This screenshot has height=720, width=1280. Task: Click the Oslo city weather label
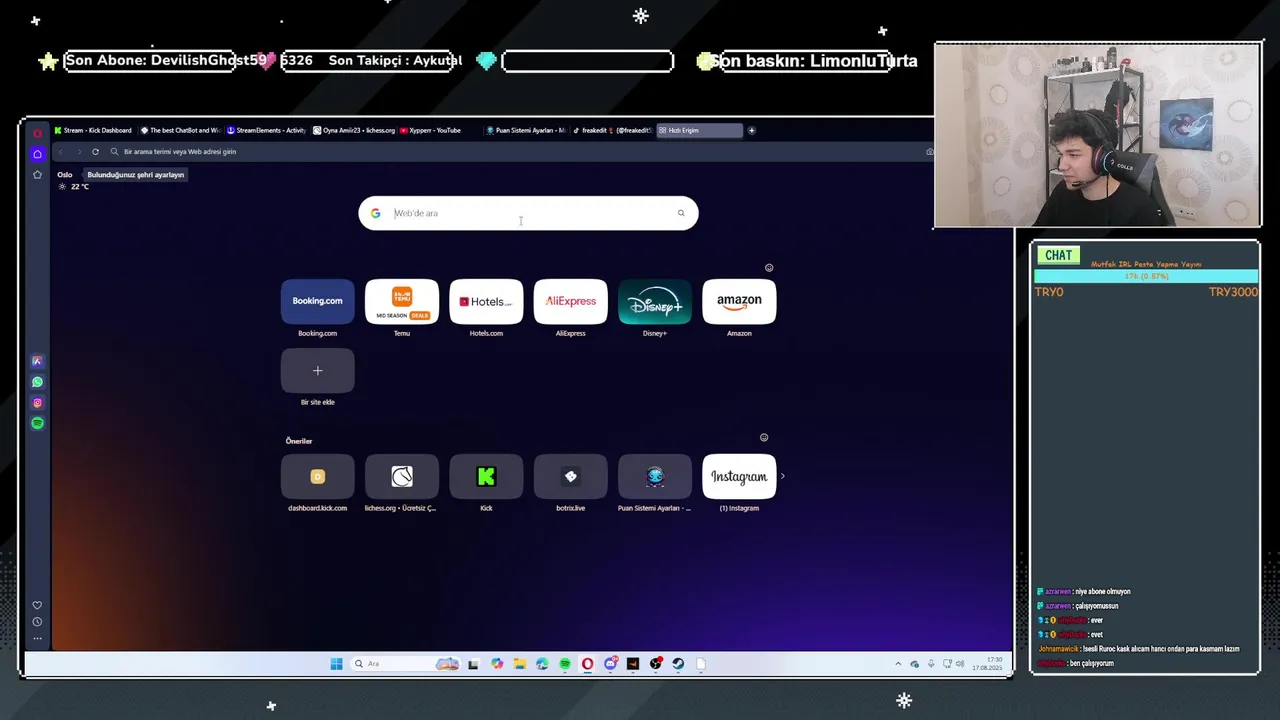pyautogui.click(x=65, y=175)
